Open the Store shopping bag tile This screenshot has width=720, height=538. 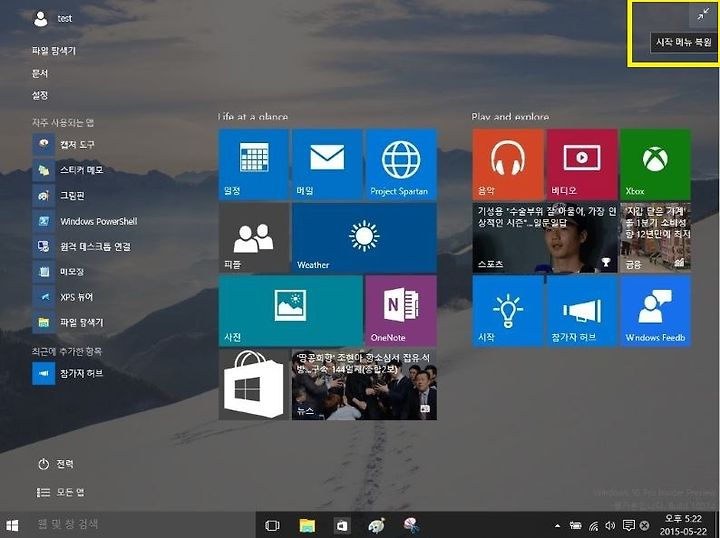[253, 384]
